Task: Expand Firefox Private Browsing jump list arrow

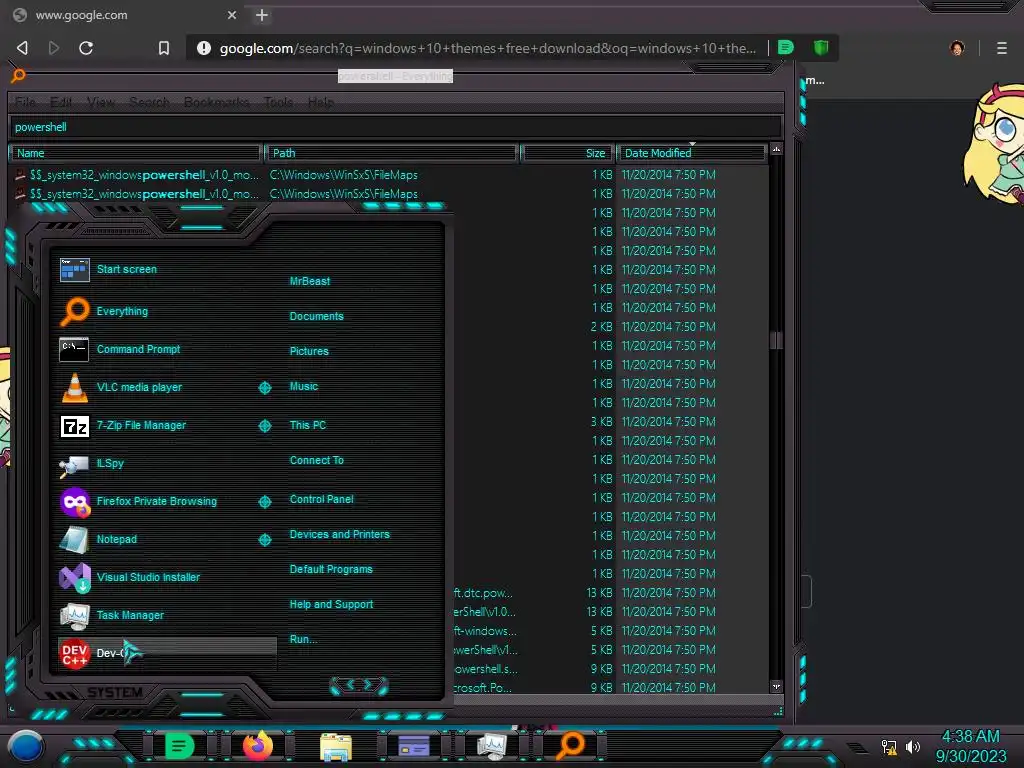Action: pos(264,502)
